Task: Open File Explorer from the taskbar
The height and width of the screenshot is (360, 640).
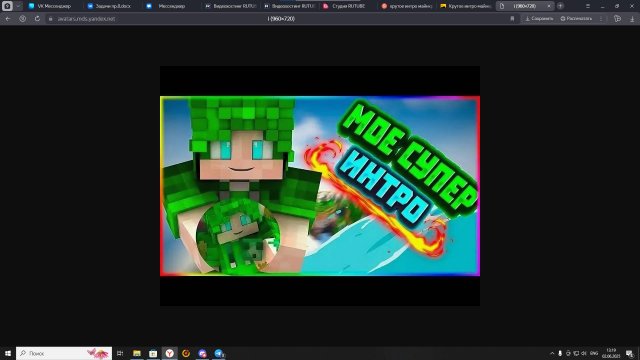Action: 137,353
